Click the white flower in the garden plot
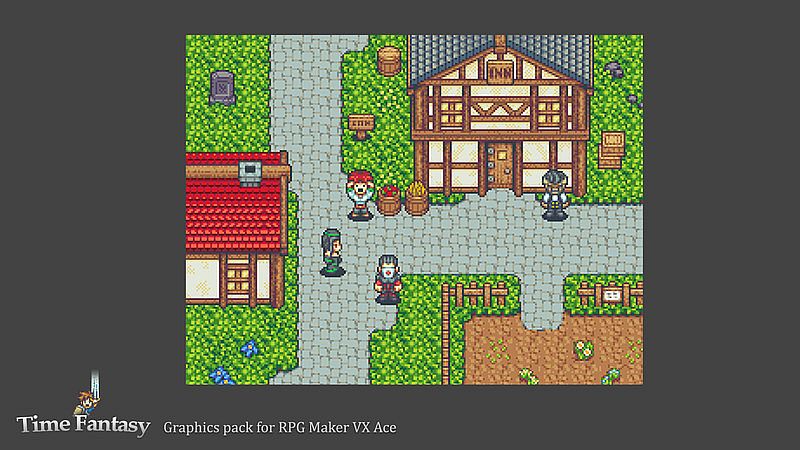Screen dimensions: 800x450 [584, 350]
